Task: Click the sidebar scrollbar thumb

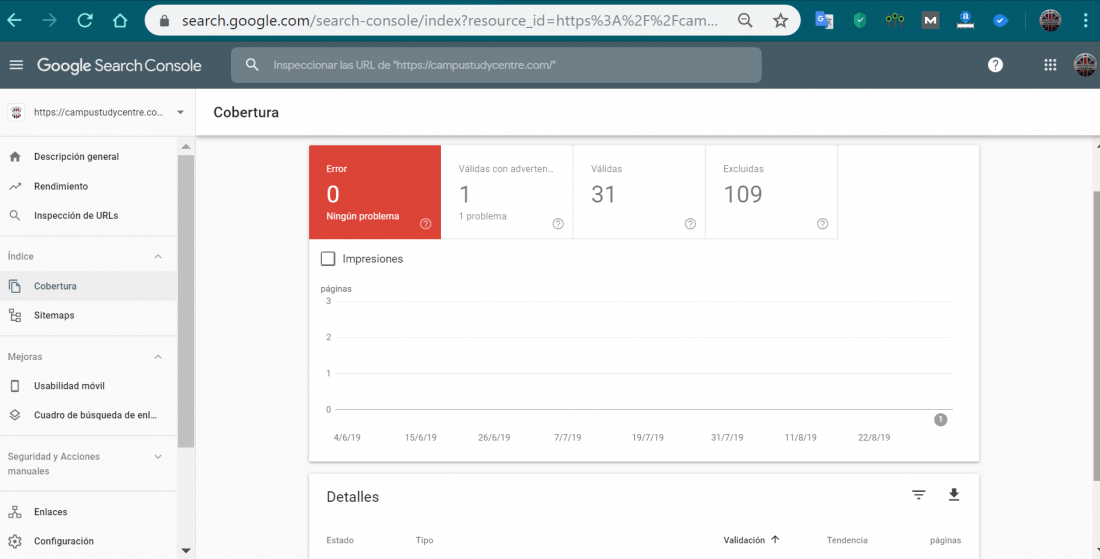Action: tap(186, 301)
